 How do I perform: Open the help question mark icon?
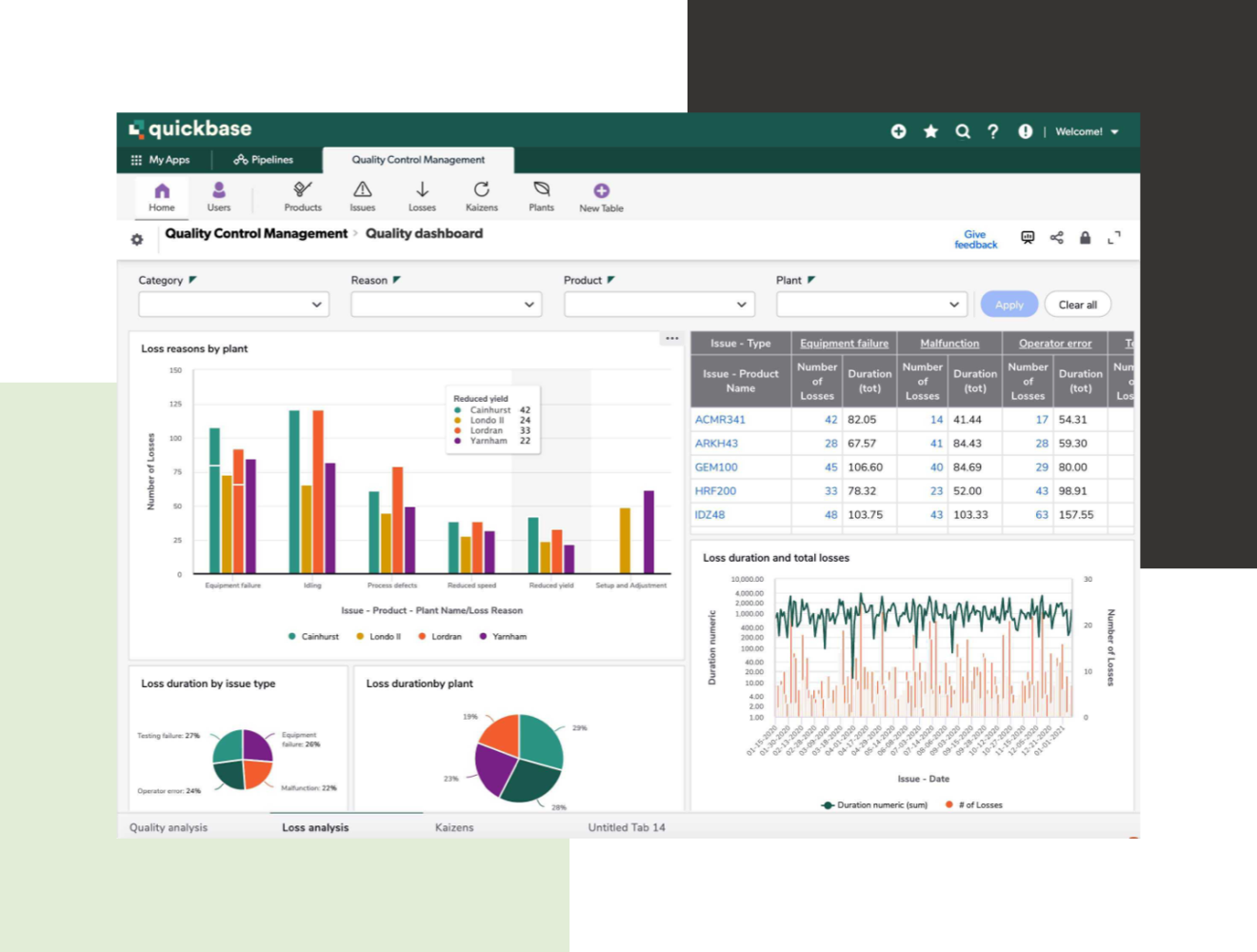(x=993, y=131)
